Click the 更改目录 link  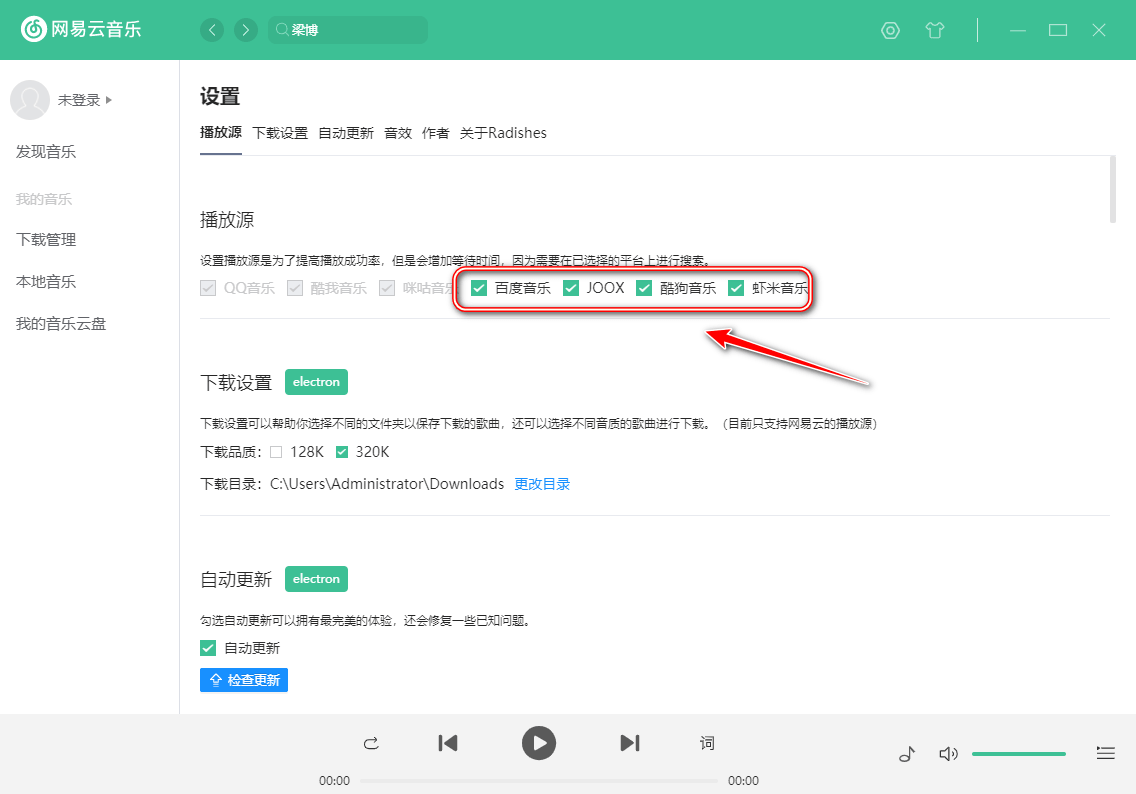[x=542, y=483]
